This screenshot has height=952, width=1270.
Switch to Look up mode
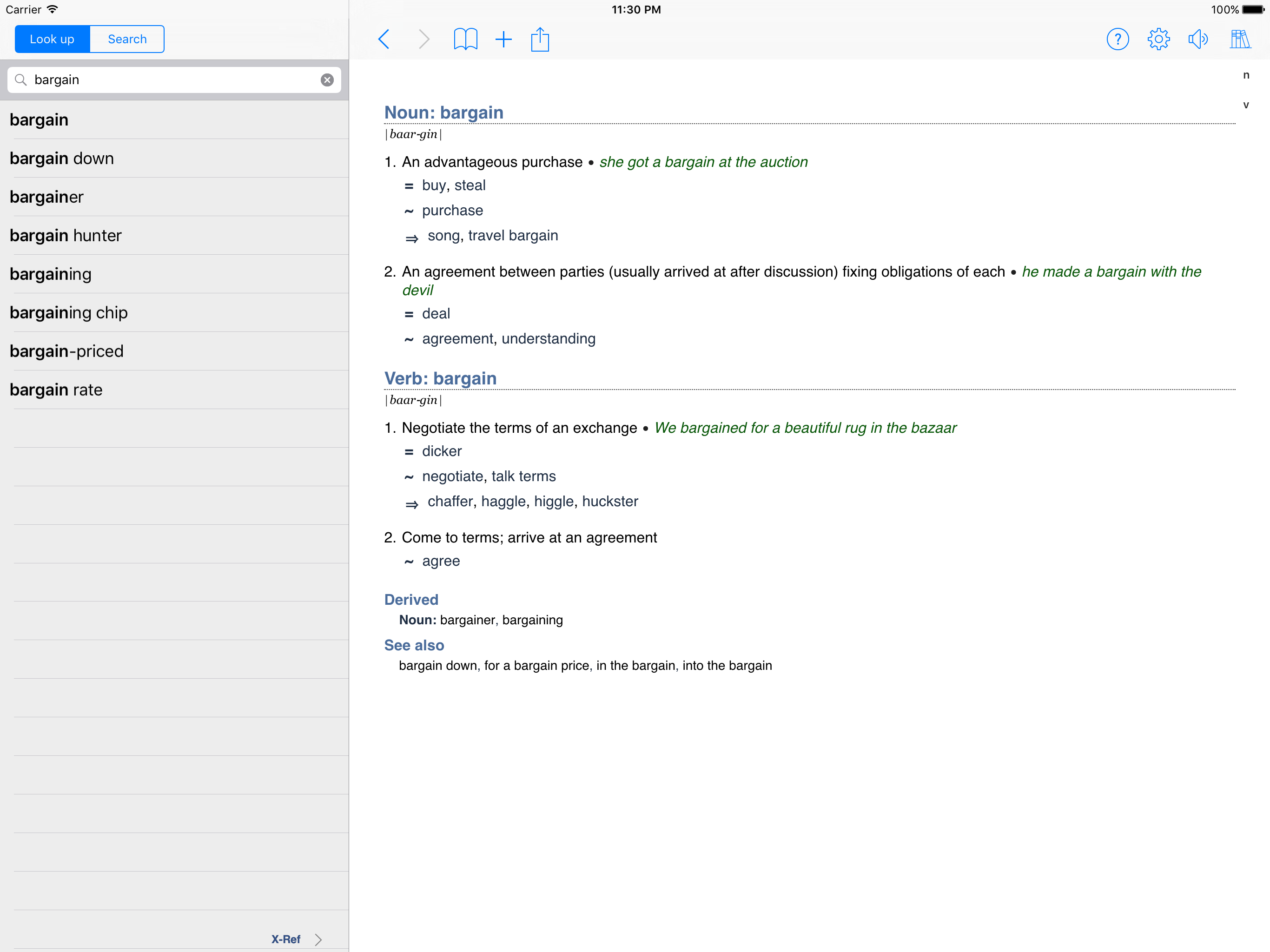click(52, 39)
